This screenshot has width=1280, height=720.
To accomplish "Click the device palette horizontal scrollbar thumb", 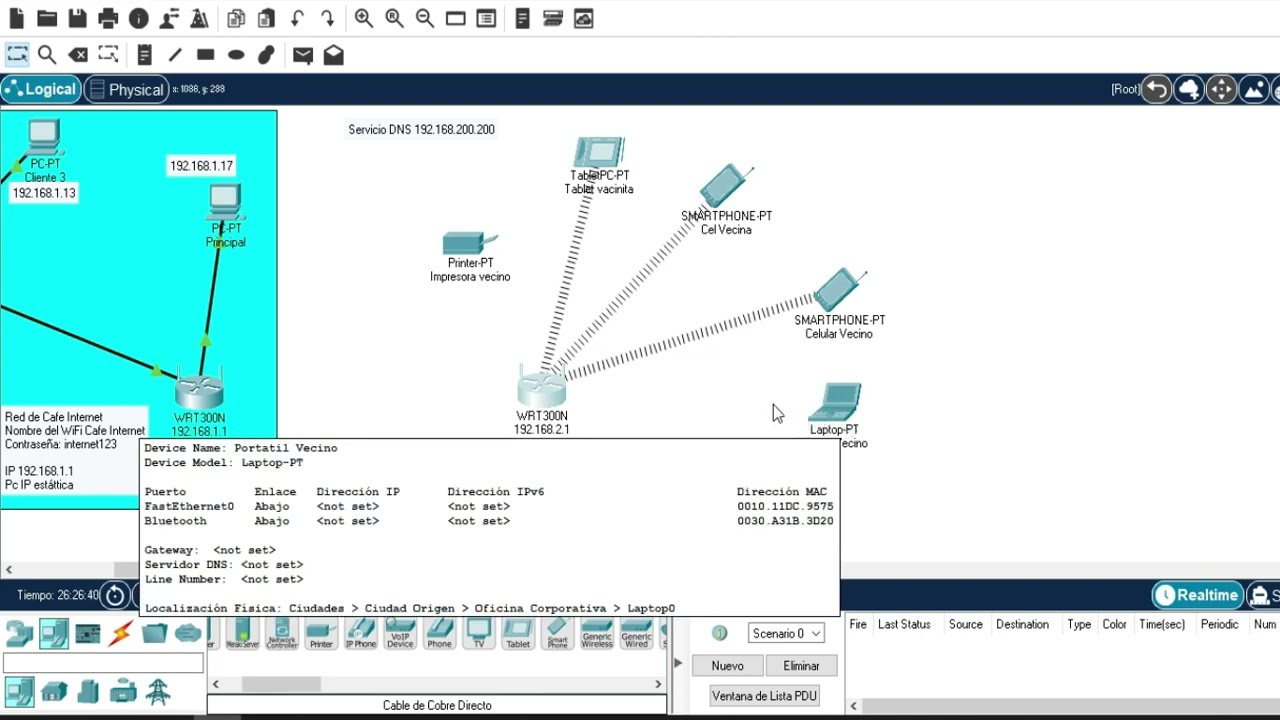I will [x=281, y=684].
